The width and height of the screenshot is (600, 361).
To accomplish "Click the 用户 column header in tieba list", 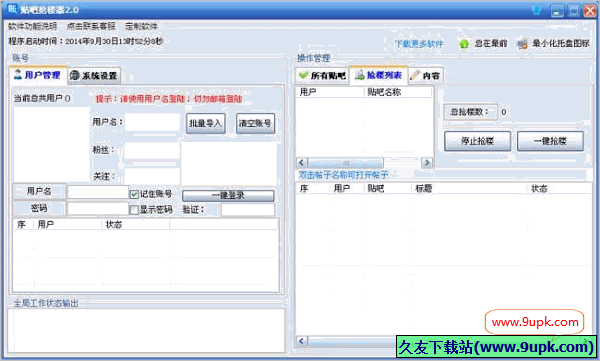I will tap(329, 92).
